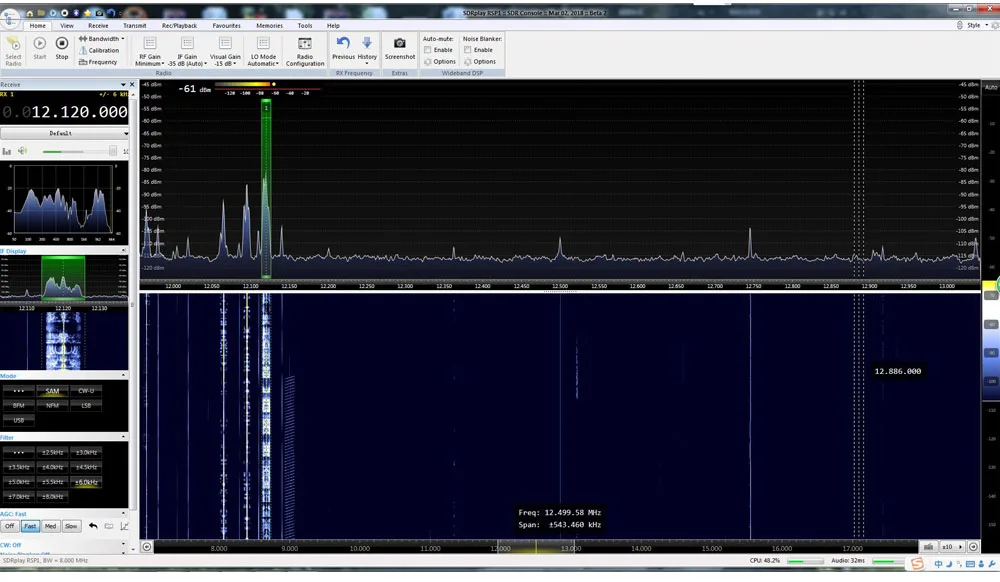Screen dimensions: 1000x582
Task: Enable the Auto-mute checkbox
Action: (x=428, y=50)
